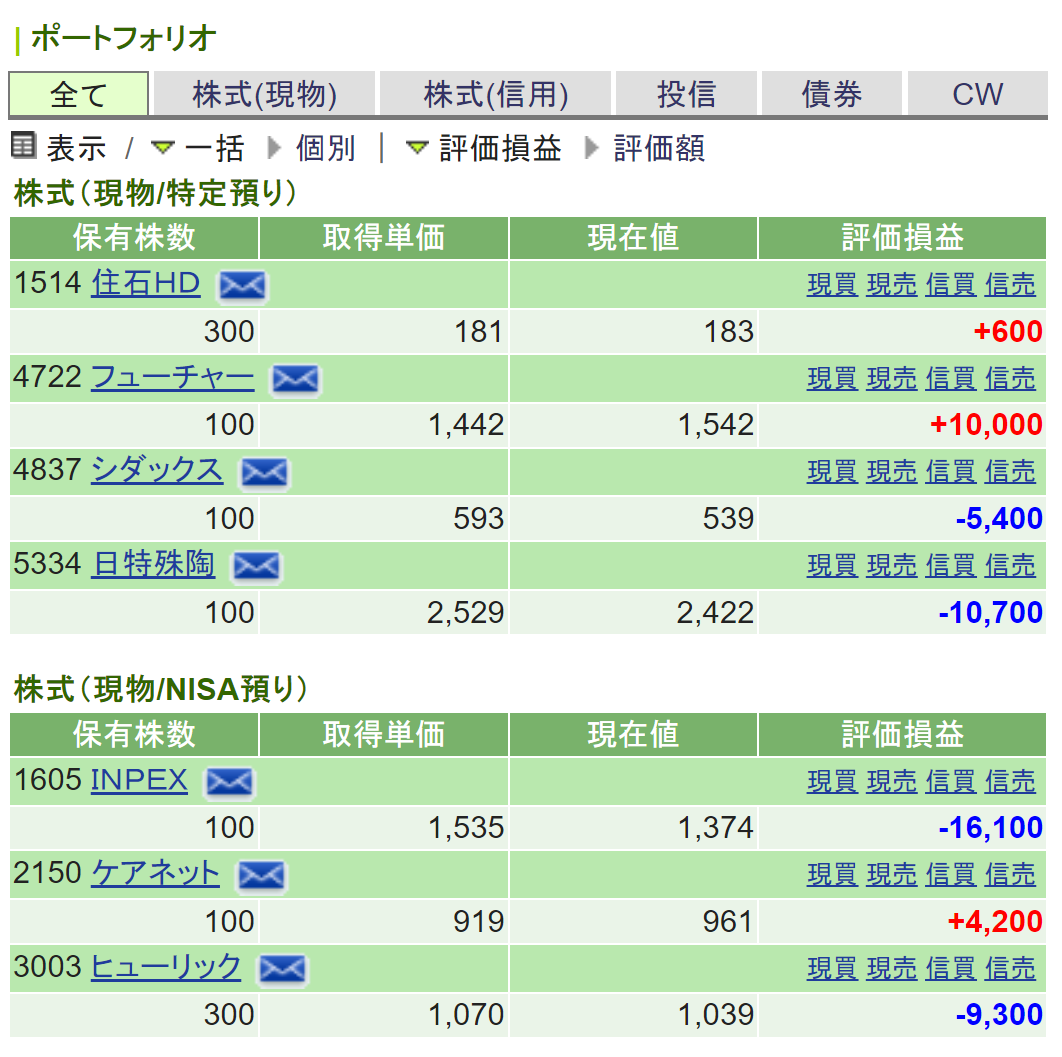1062x1057 pixels.
Task: Open the CW tab
Action: coord(977,94)
